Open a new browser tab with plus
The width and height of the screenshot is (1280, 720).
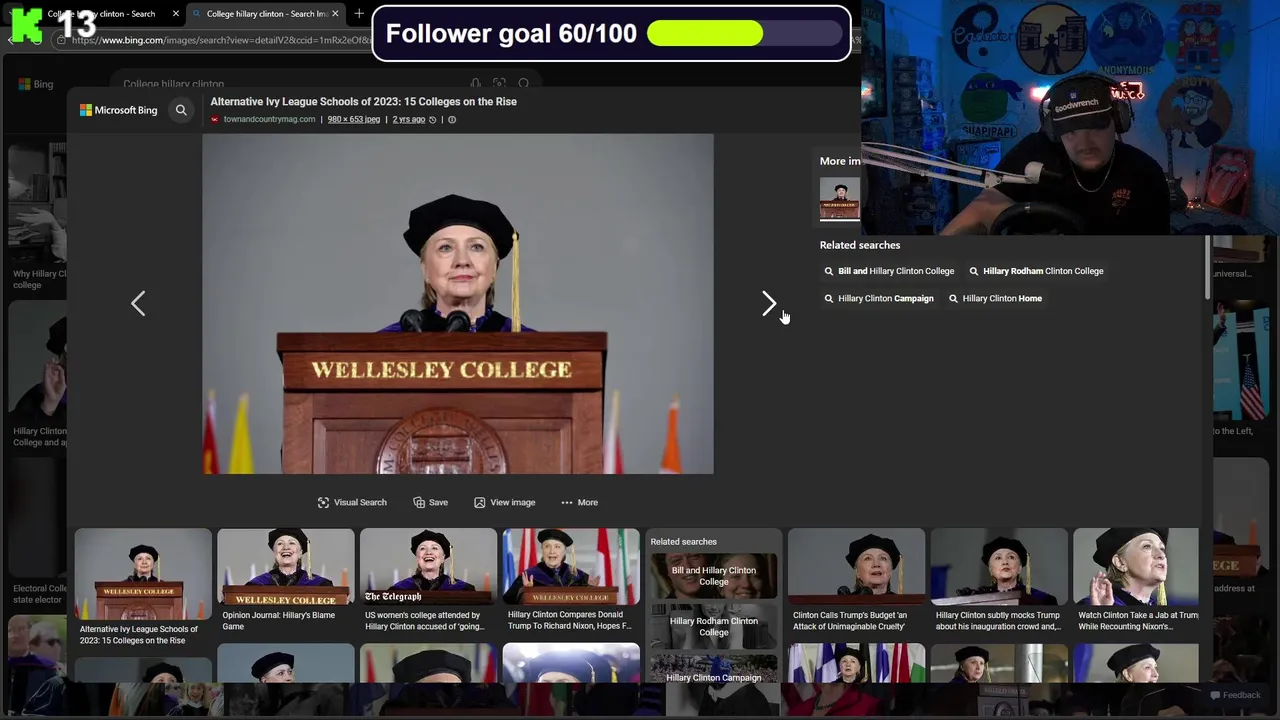coord(359,14)
